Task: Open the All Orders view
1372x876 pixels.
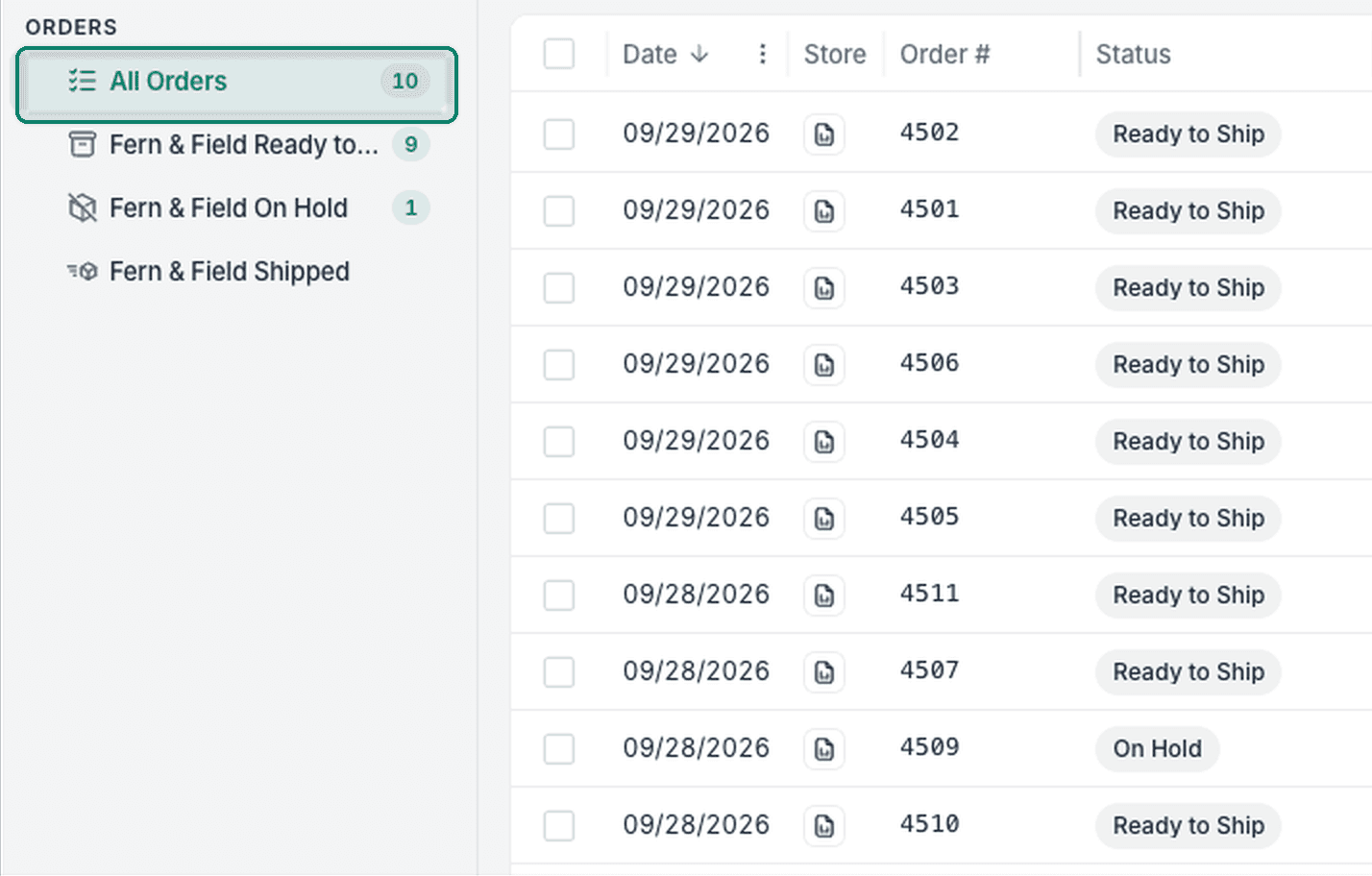Action: 236,82
